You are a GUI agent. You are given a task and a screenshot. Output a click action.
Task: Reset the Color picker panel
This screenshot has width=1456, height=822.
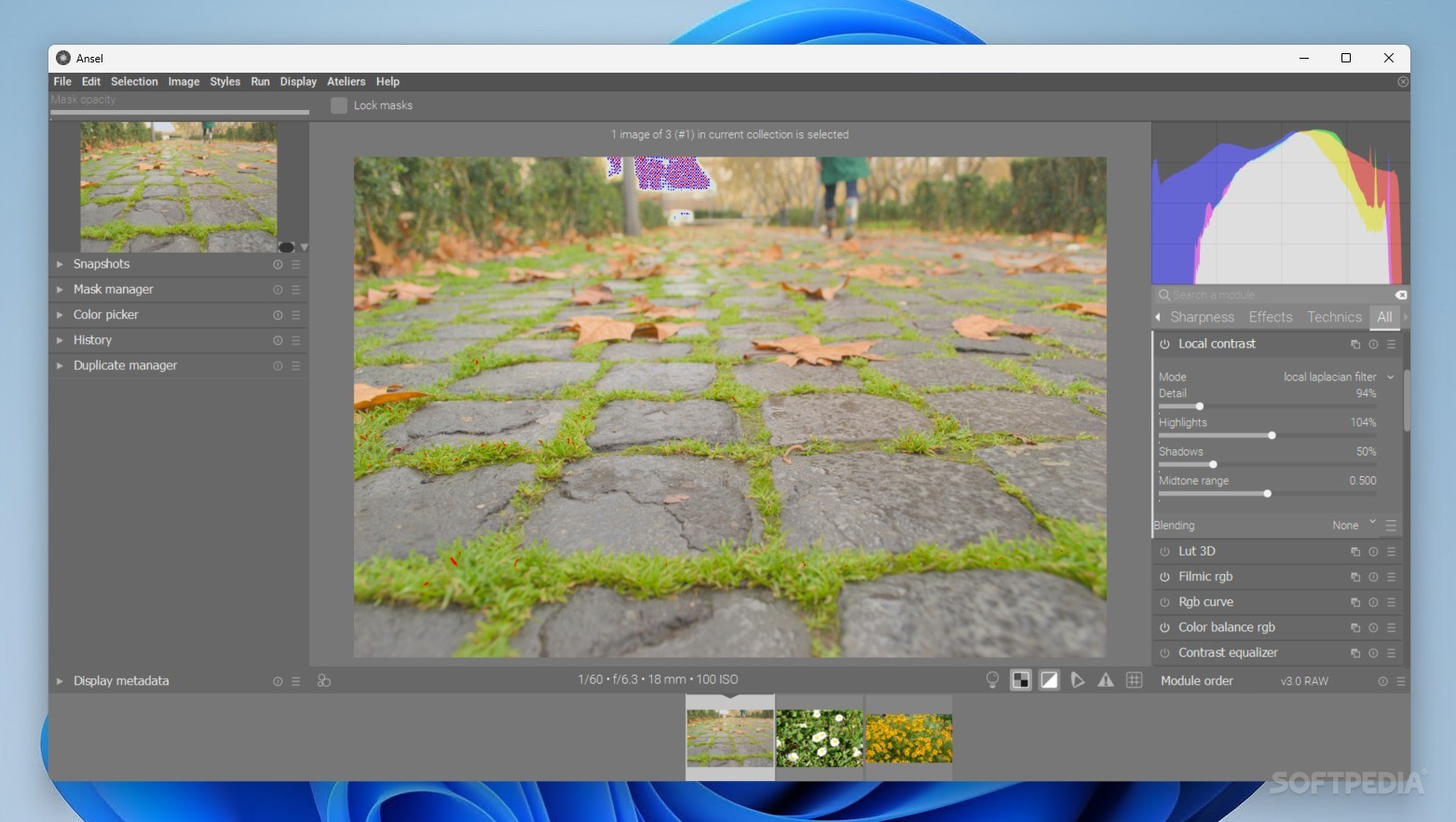[278, 315]
